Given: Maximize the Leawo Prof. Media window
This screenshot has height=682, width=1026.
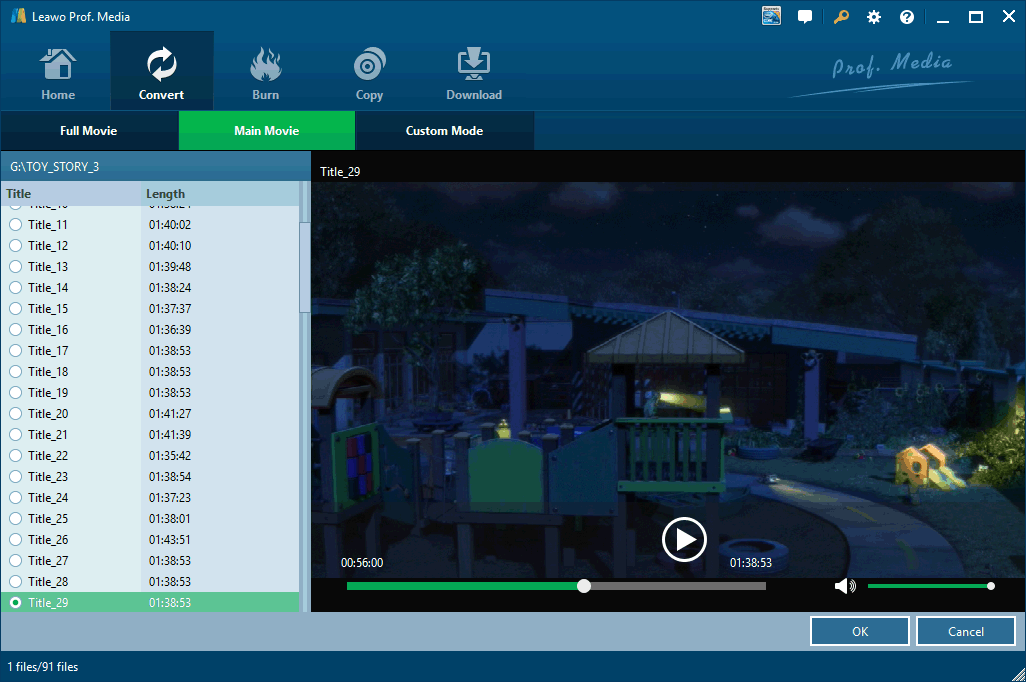Looking at the screenshot, I should (x=976, y=17).
